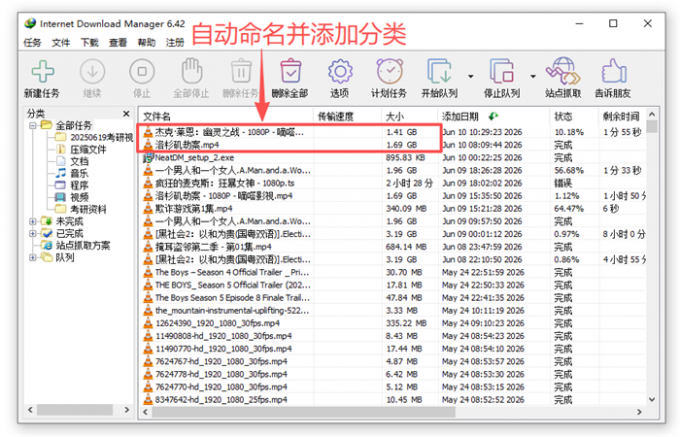Open dropdown arrow next to 开始队列

pos(471,77)
